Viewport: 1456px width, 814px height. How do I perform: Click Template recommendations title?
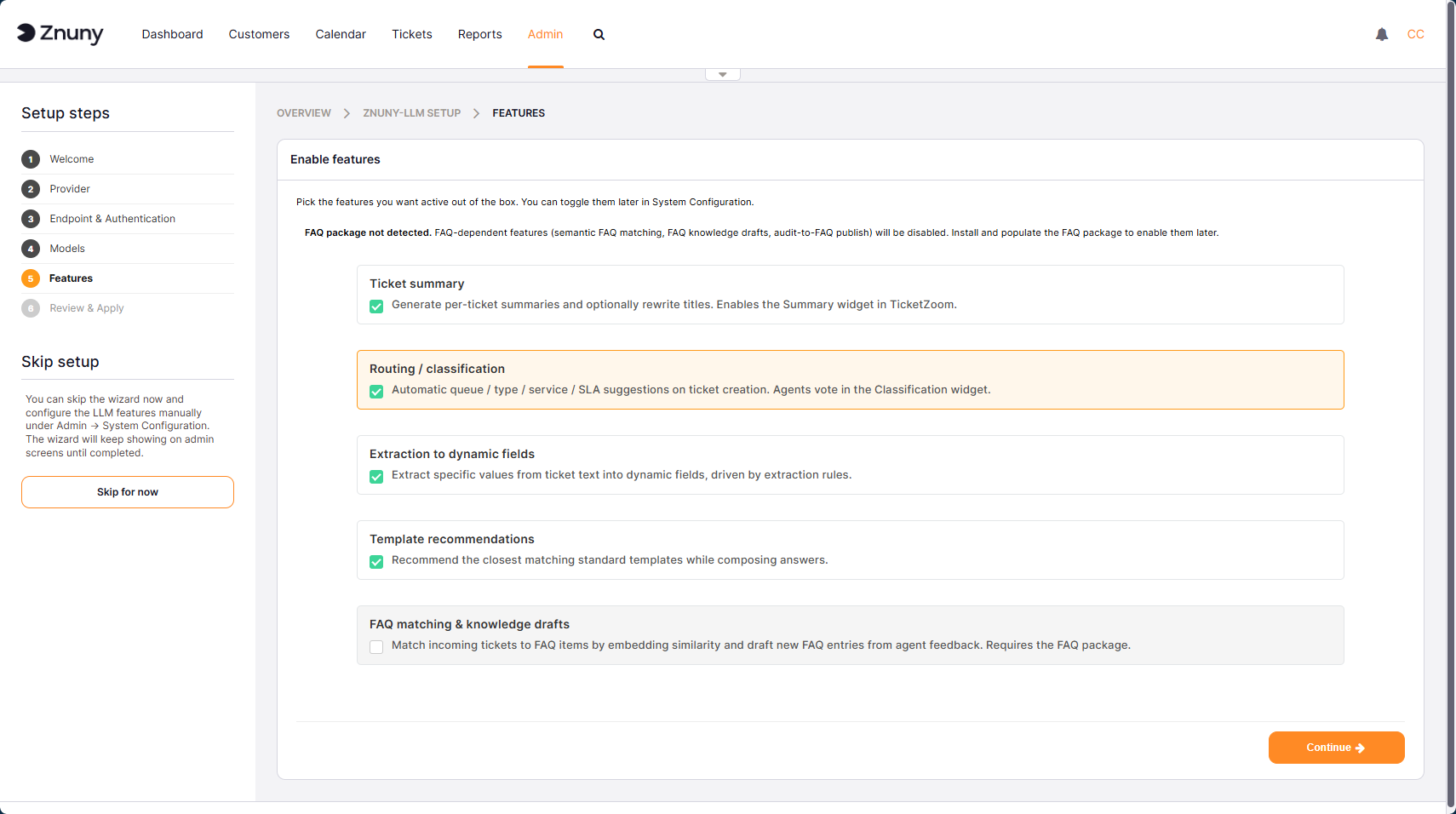(452, 539)
